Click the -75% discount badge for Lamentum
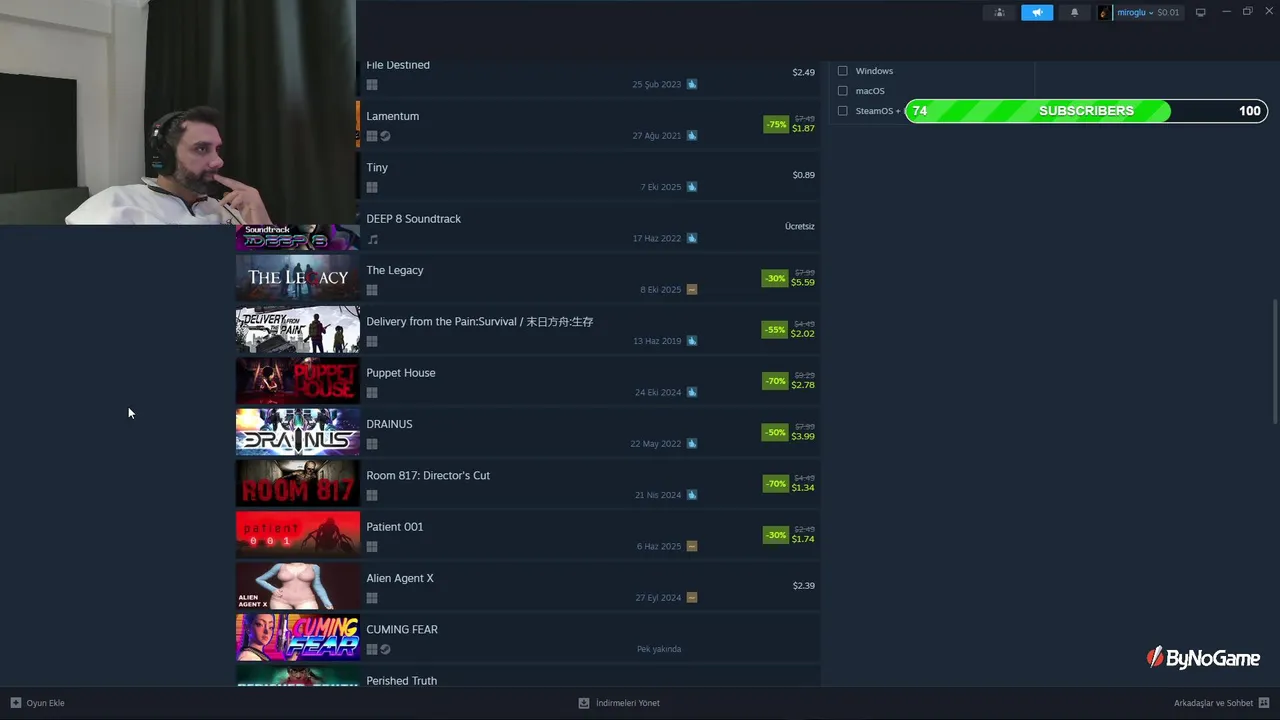This screenshot has width=1280, height=720. (x=776, y=125)
